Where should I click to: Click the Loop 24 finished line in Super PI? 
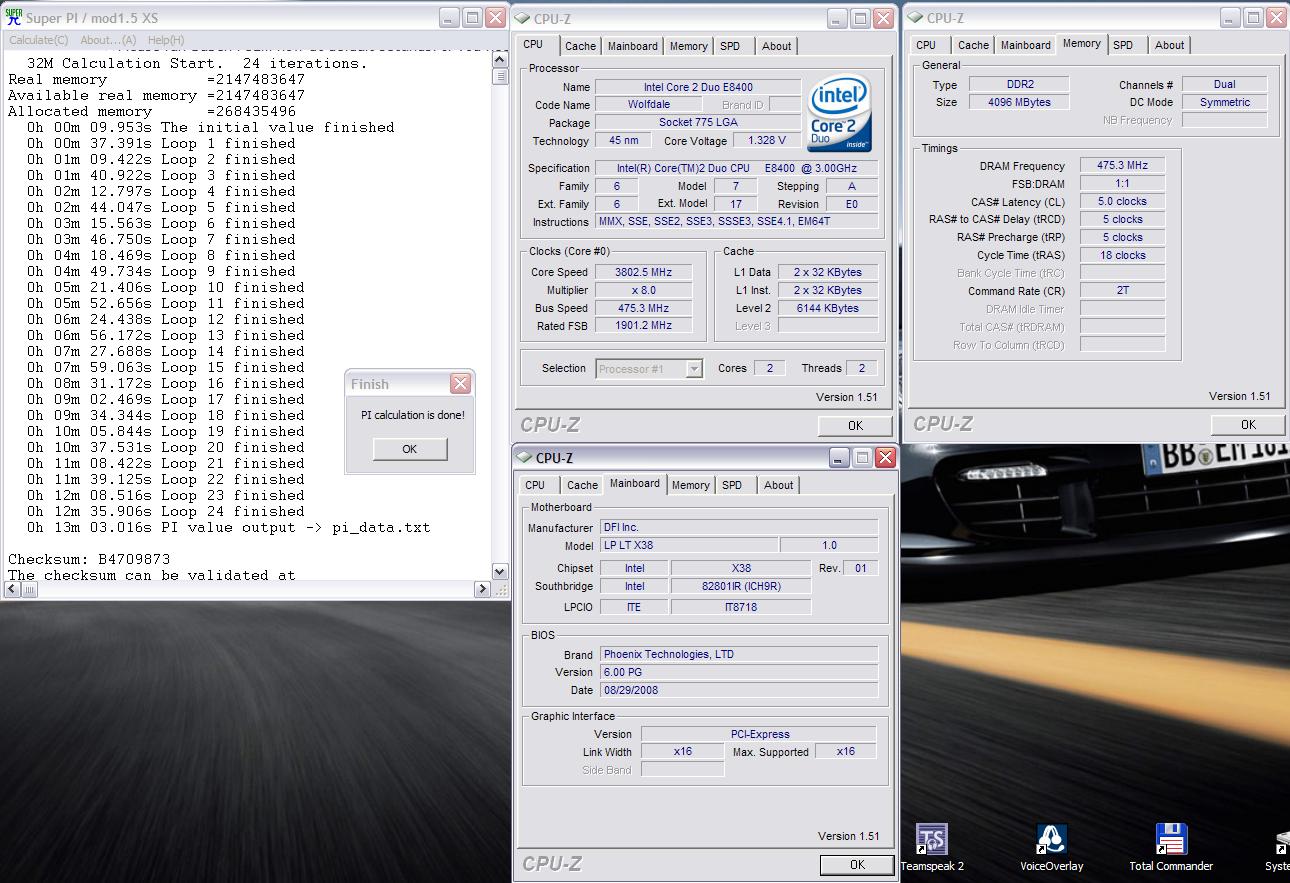pos(166,511)
